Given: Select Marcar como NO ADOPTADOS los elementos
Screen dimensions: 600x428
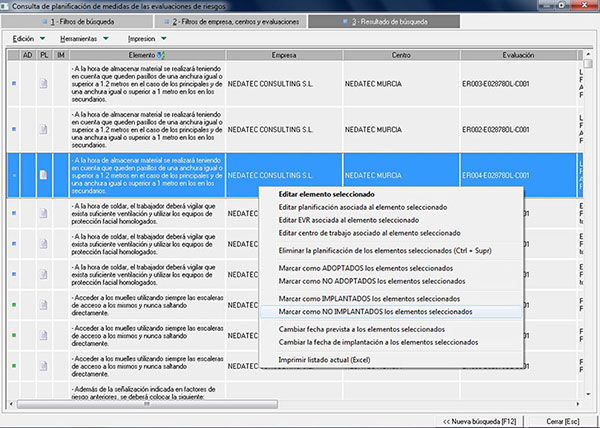Looking at the screenshot, I should pyautogui.click(x=372, y=281).
